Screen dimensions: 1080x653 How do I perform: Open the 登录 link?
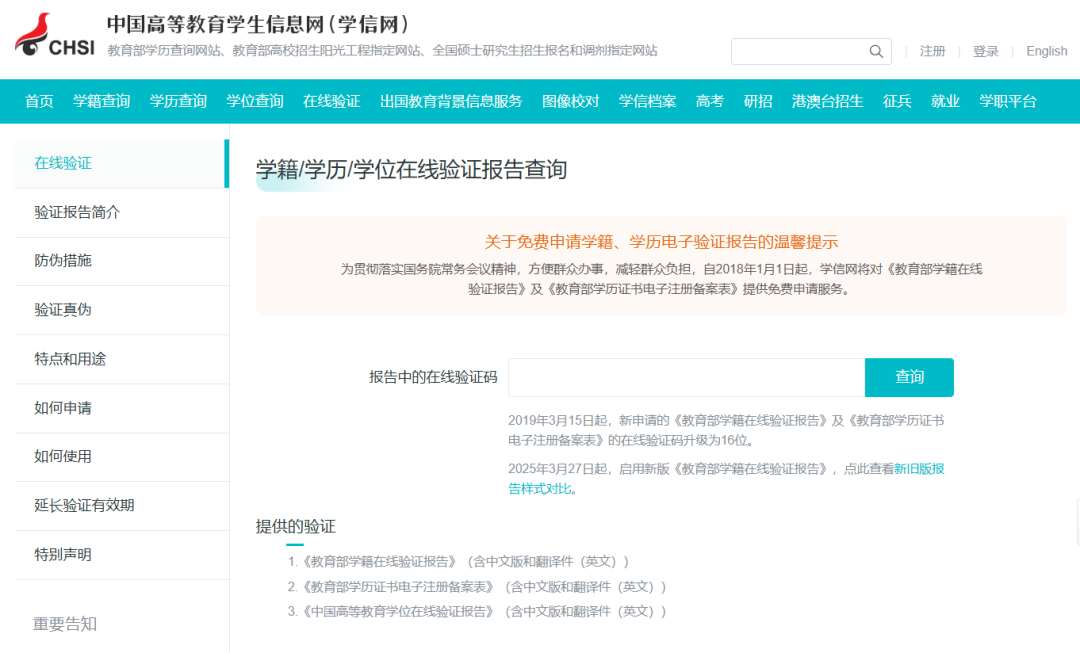click(986, 52)
